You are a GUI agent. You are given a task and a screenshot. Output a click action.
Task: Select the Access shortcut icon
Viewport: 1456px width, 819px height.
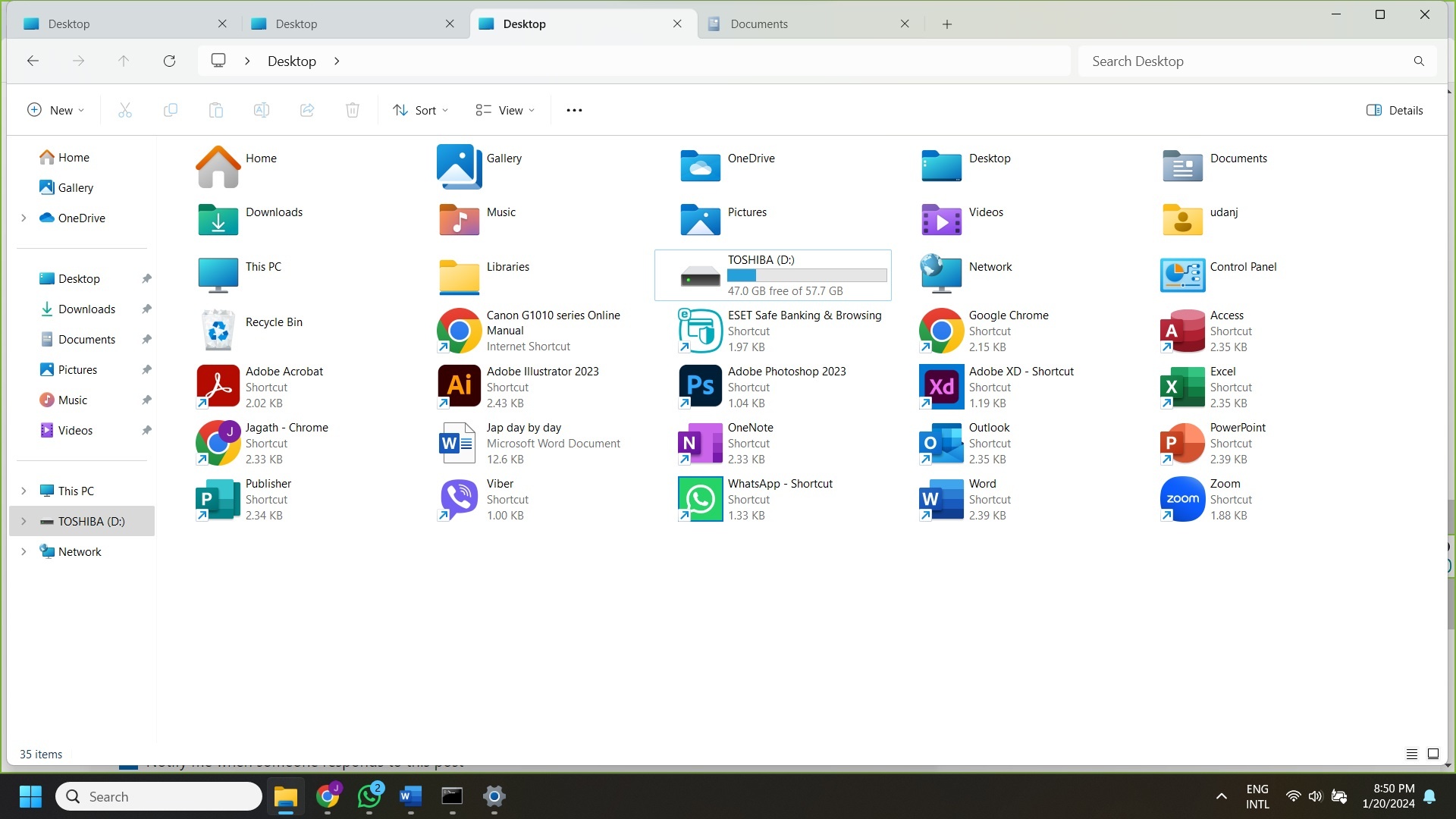1182,331
